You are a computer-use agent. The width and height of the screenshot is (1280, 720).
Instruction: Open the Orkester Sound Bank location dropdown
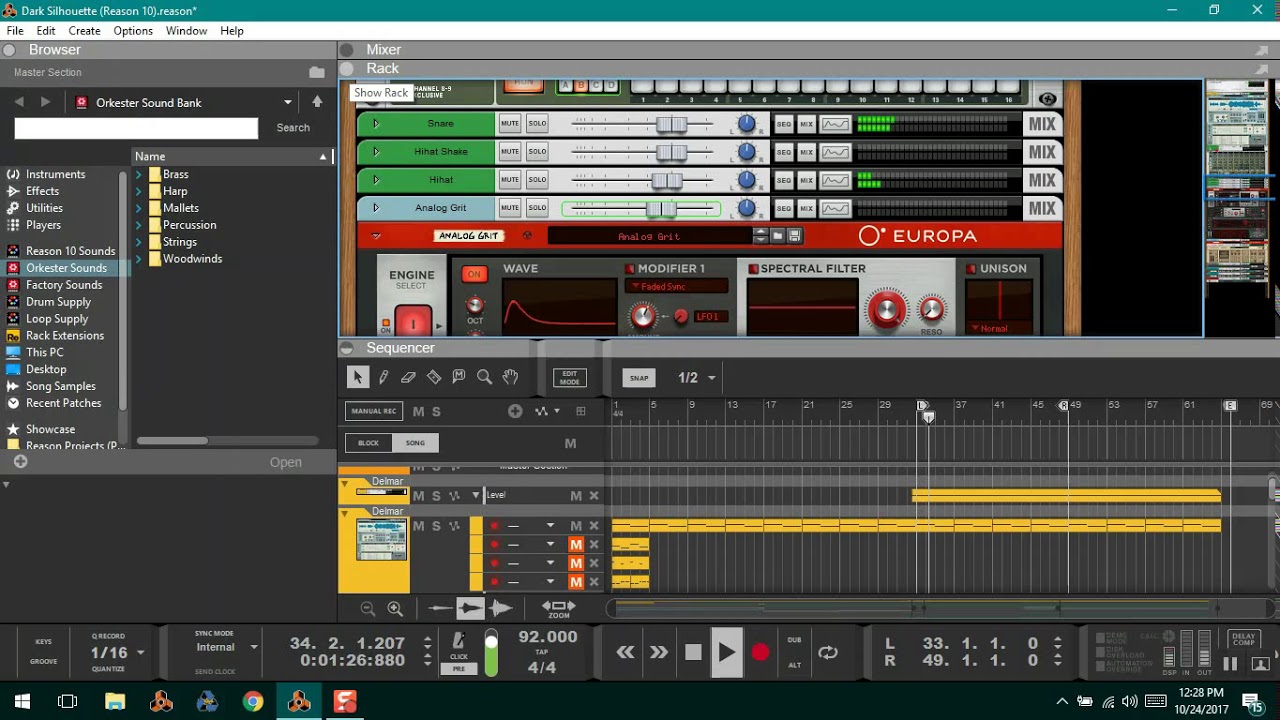[287, 102]
